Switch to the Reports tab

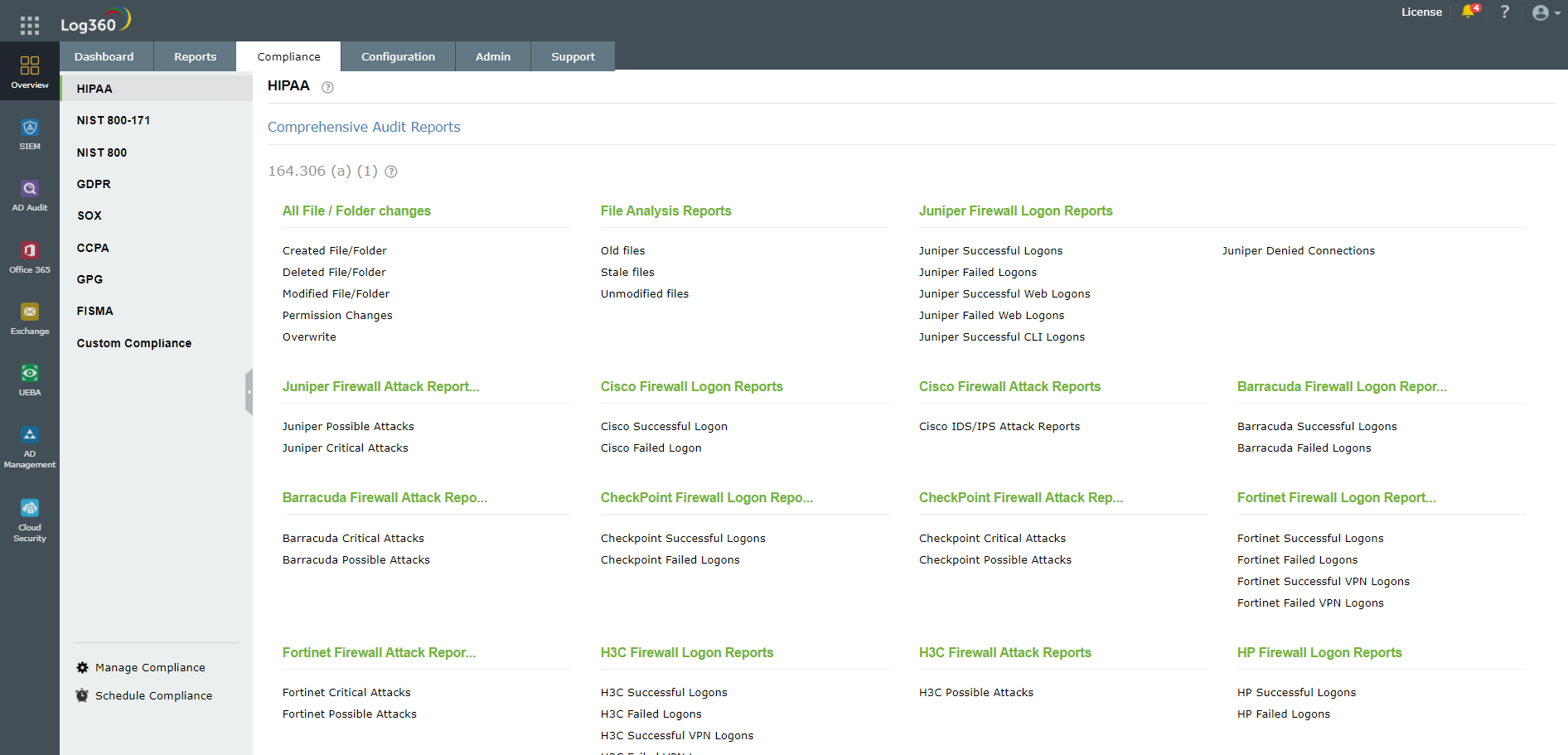click(196, 56)
